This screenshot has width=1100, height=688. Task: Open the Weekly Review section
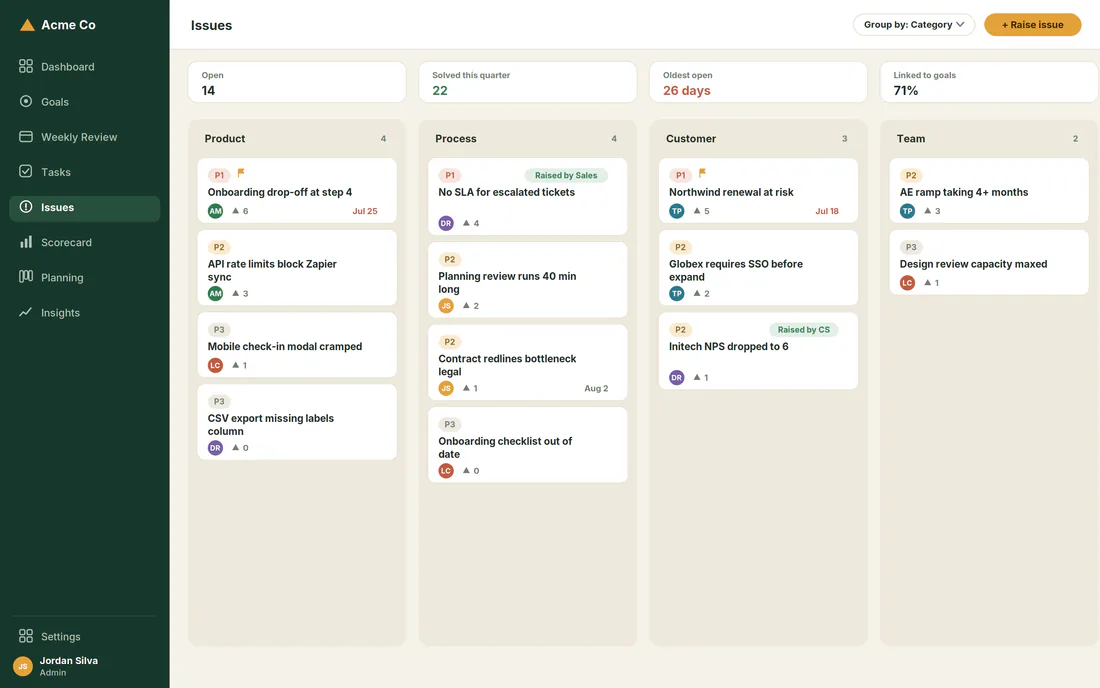click(x=84, y=137)
